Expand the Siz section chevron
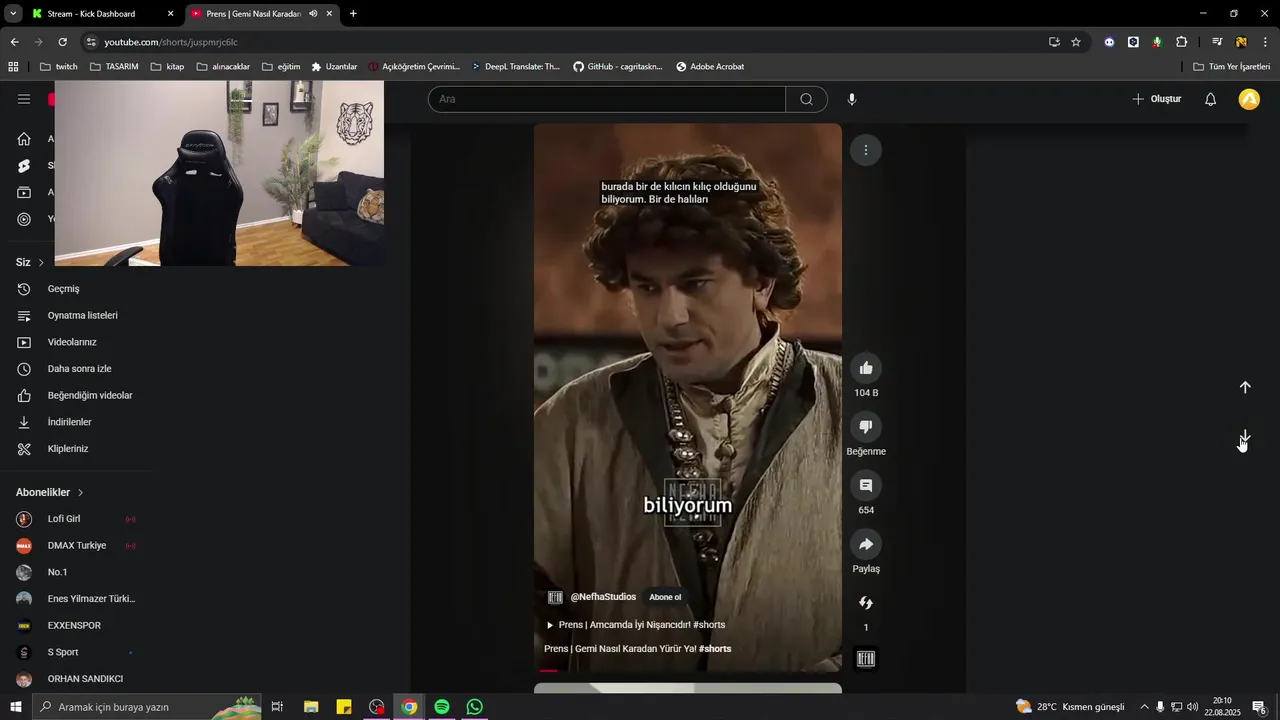Image resolution: width=1280 pixels, height=720 pixels. click(41, 262)
